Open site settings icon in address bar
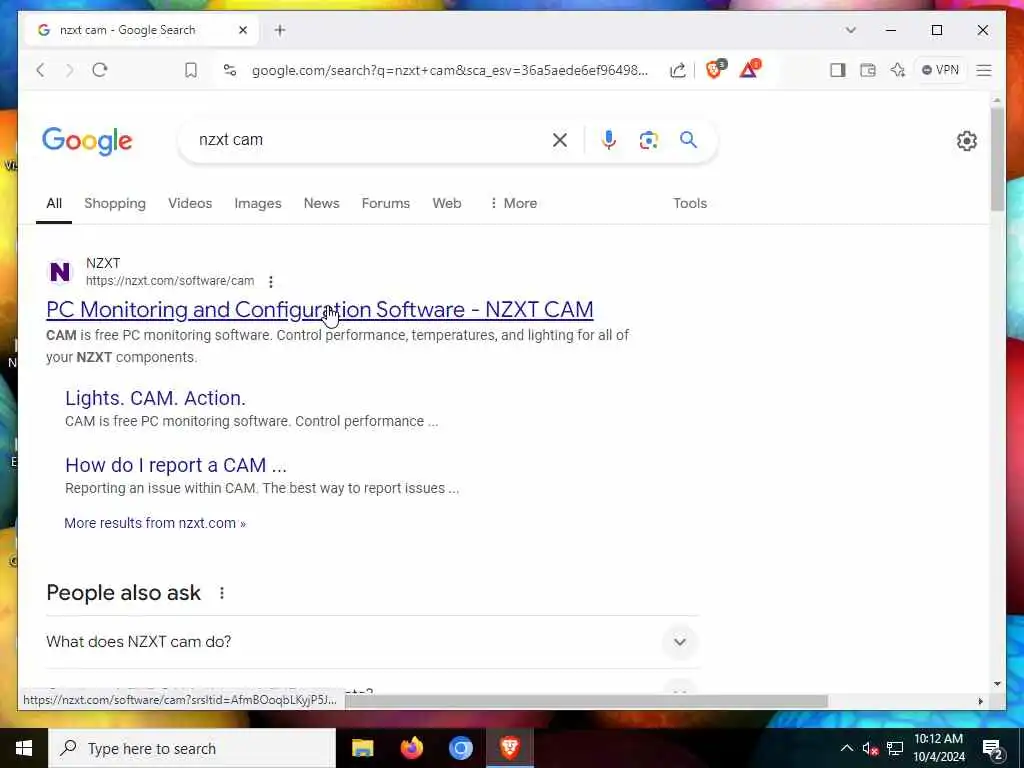Screen dimensions: 1024x768 (x=230, y=70)
